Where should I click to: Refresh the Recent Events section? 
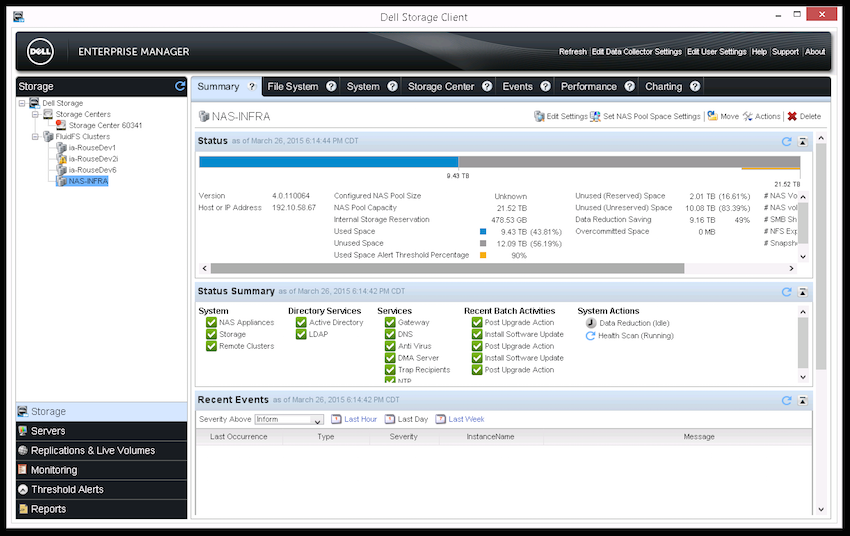787,400
